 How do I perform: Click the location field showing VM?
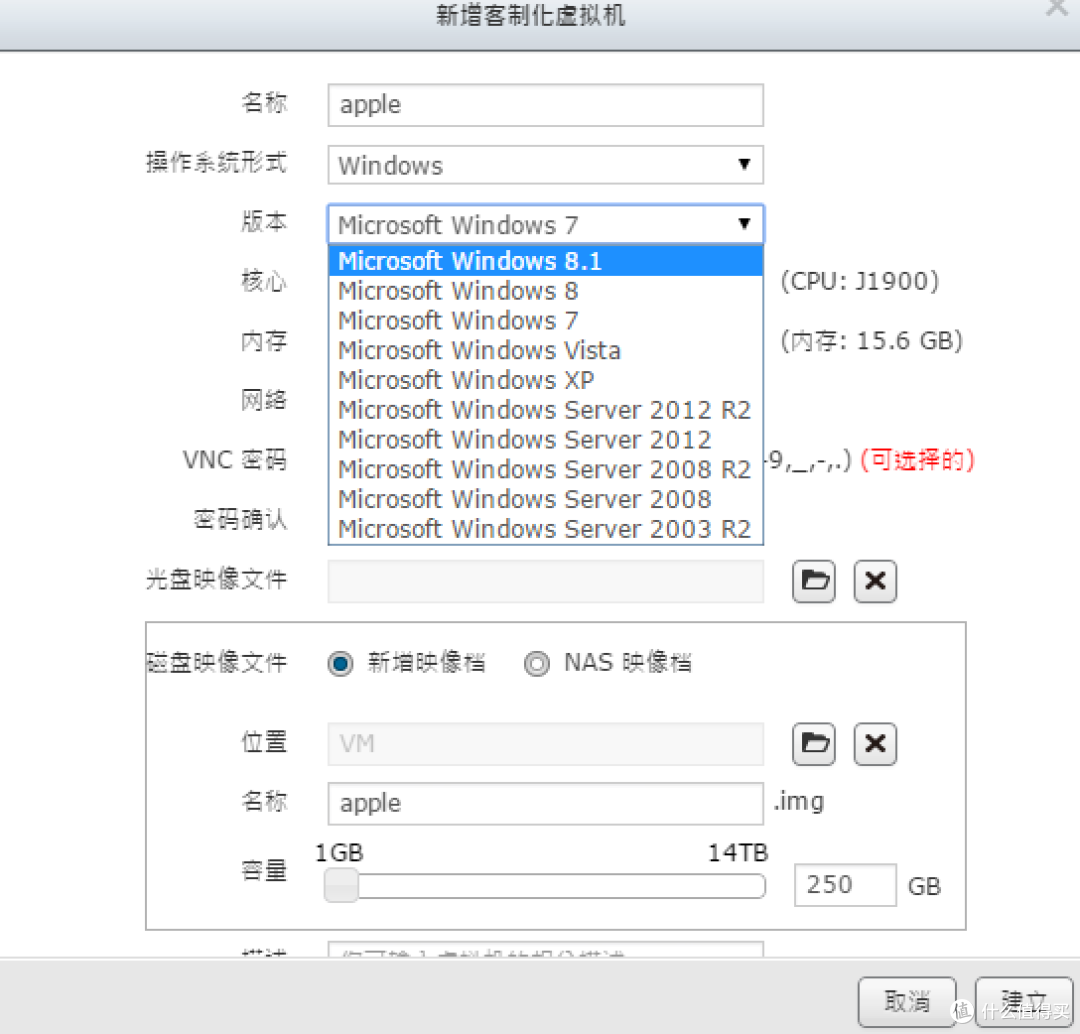[x=546, y=744]
